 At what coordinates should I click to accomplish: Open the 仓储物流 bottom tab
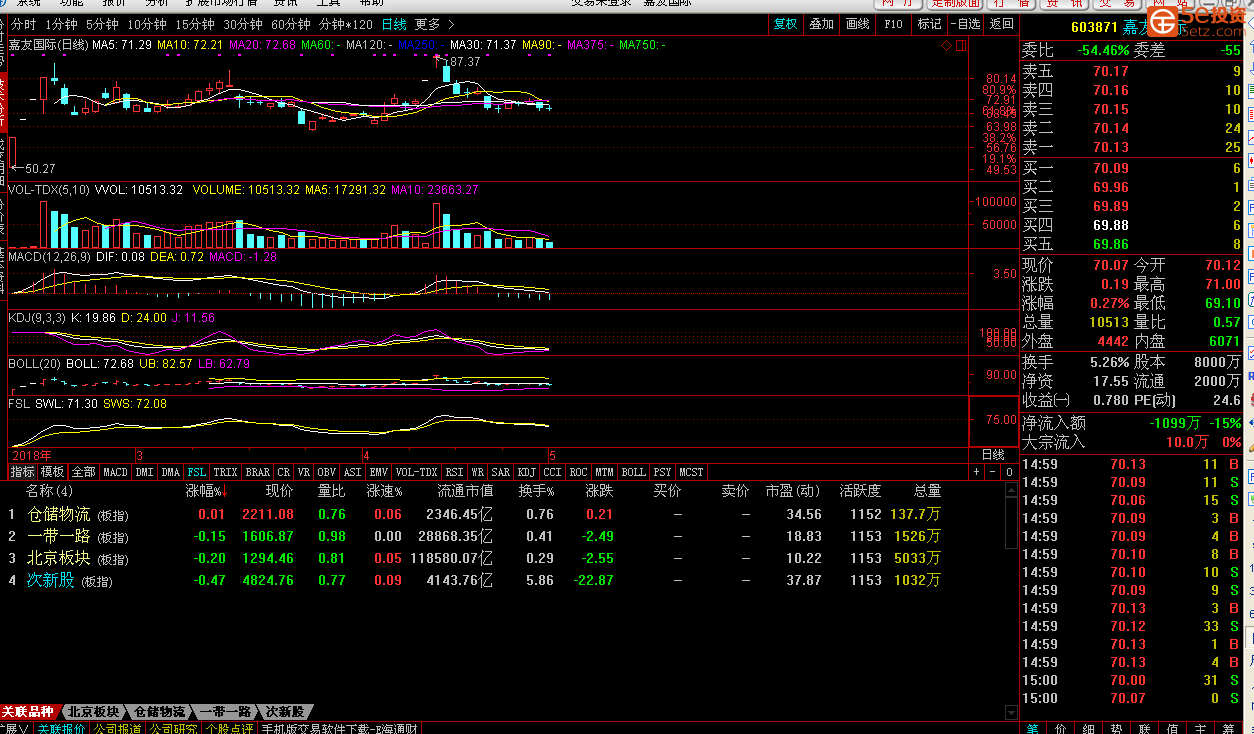(159, 712)
